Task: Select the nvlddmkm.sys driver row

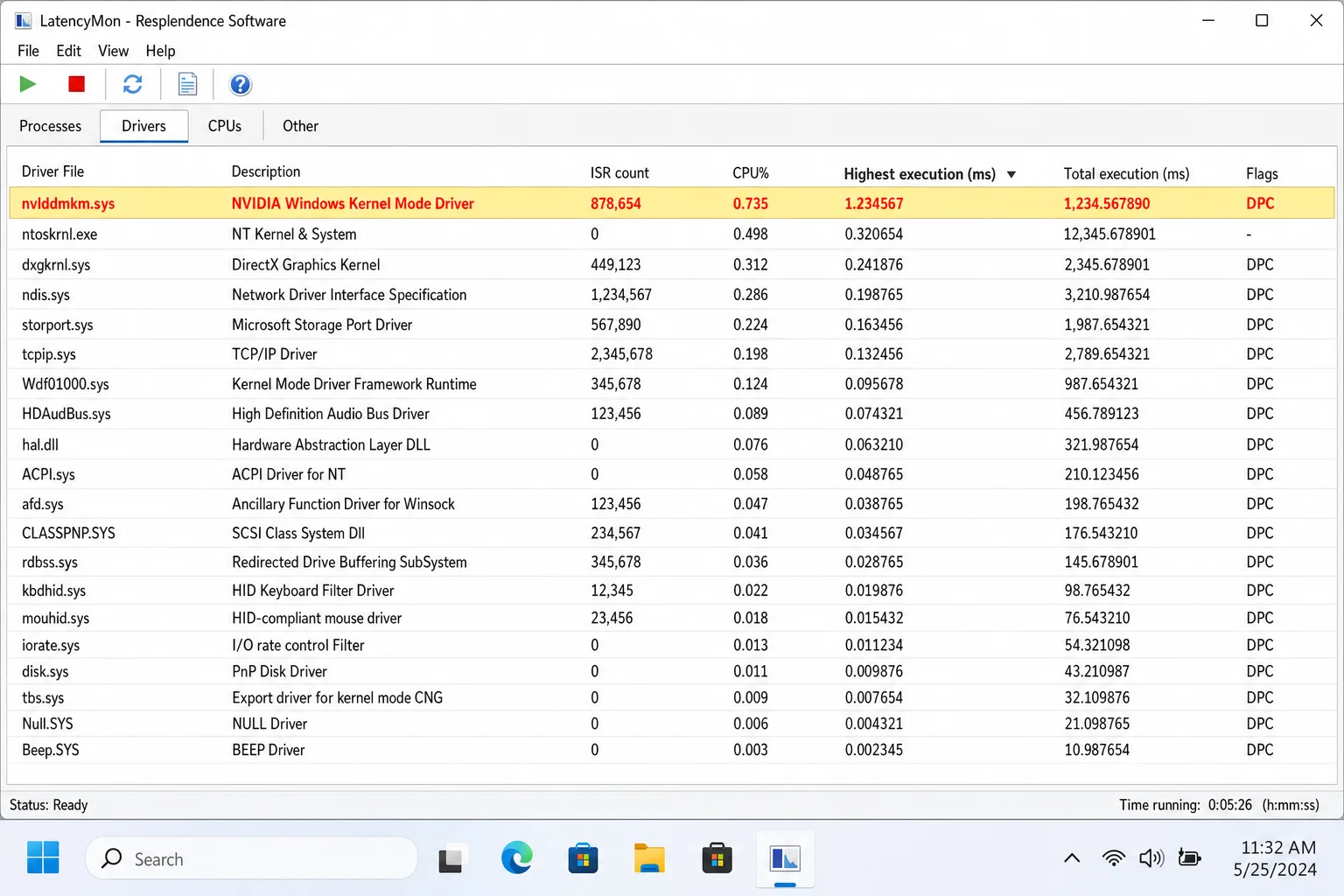Action: point(671,203)
